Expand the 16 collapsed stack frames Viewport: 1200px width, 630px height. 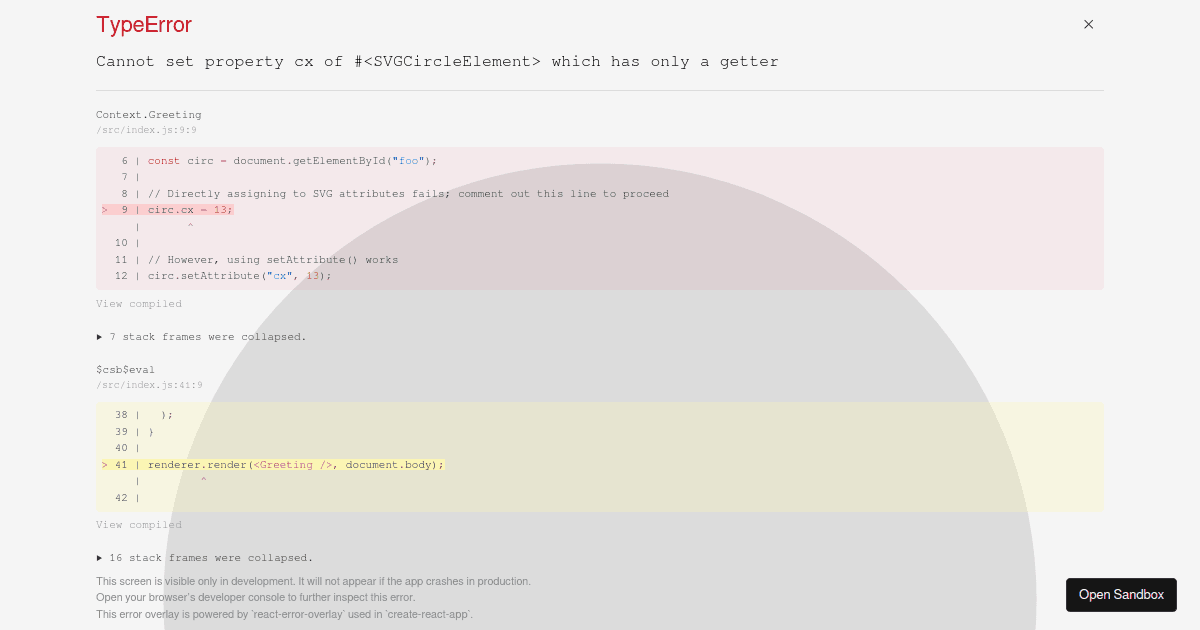(204, 558)
